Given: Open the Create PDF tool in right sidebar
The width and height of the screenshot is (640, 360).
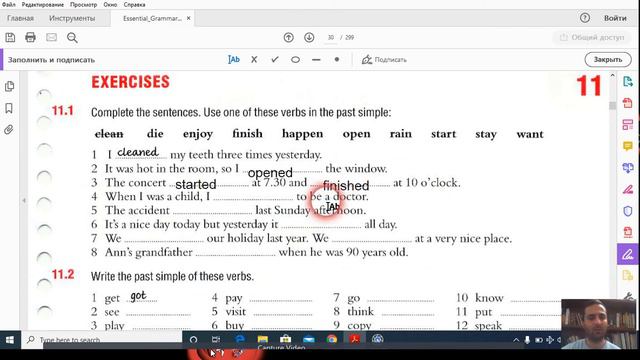Looking at the screenshot, I should pos(628,103).
